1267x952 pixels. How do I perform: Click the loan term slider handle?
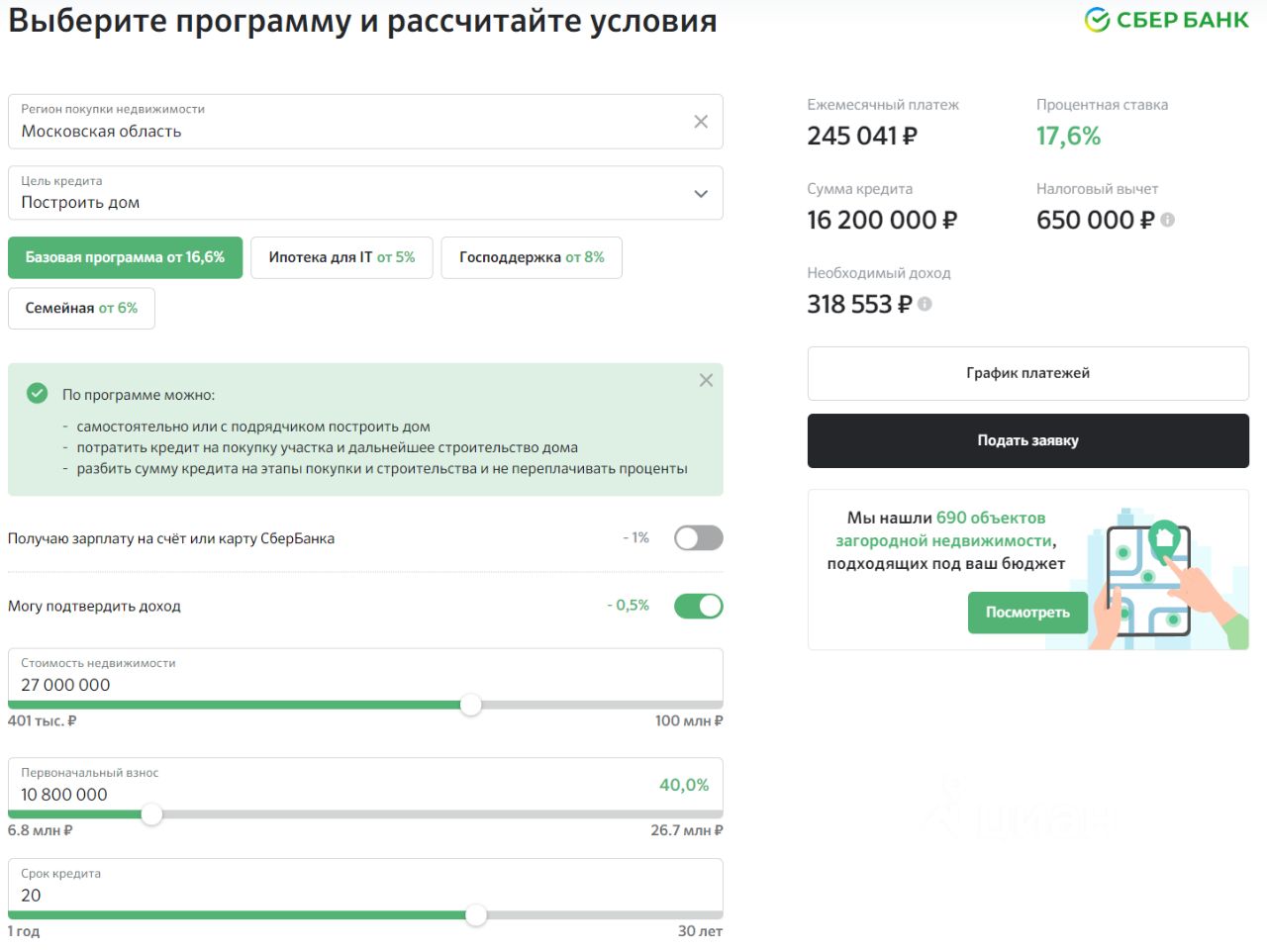click(x=476, y=915)
